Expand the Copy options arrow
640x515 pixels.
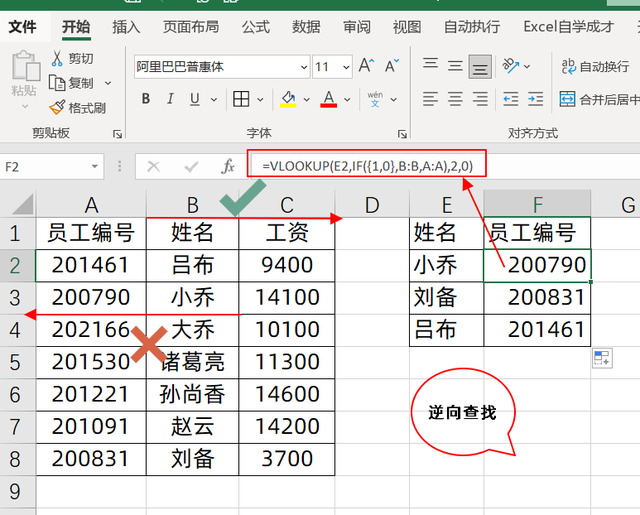pos(108,83)
